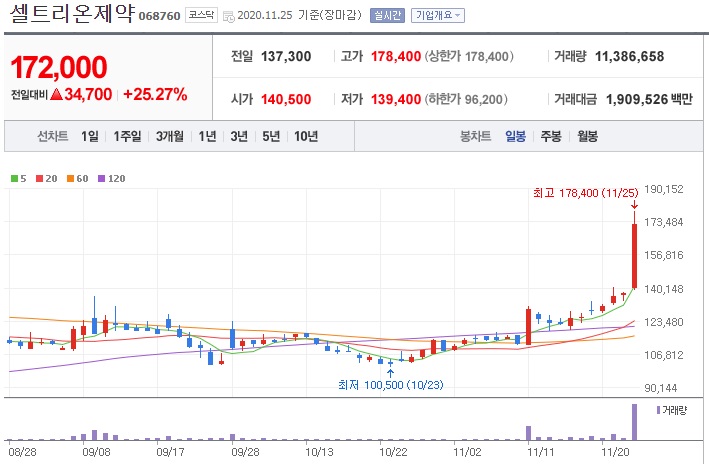Click the 190,152 price axis label
Image resolution: width=709 pixels, height=464 pixels.
click(x=664, y=189)
